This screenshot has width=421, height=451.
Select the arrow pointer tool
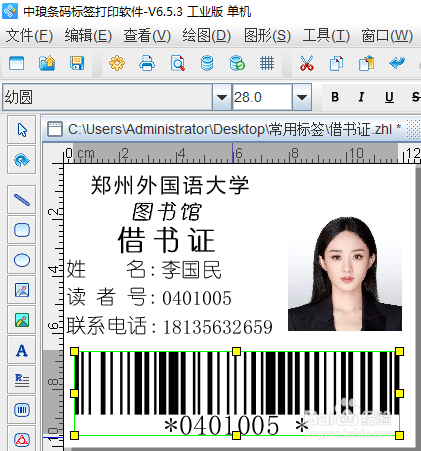pos(22,130)
